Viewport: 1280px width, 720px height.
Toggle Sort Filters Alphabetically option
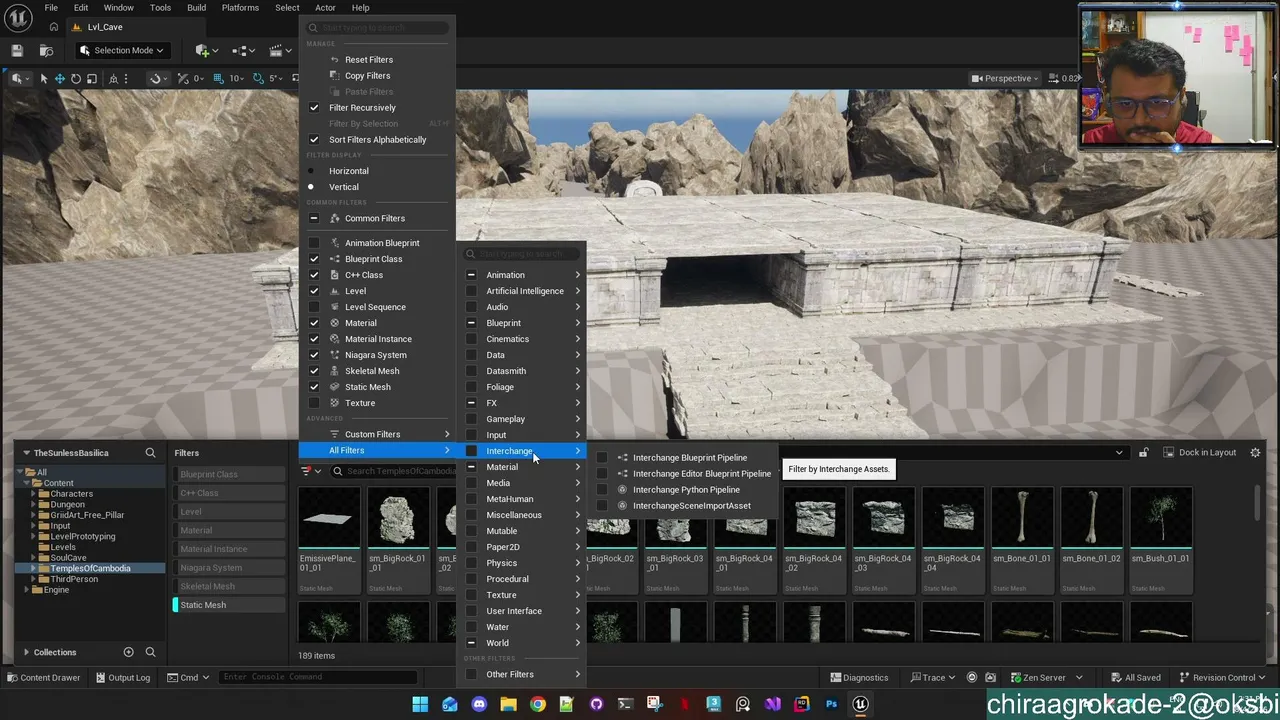(314, 140)
